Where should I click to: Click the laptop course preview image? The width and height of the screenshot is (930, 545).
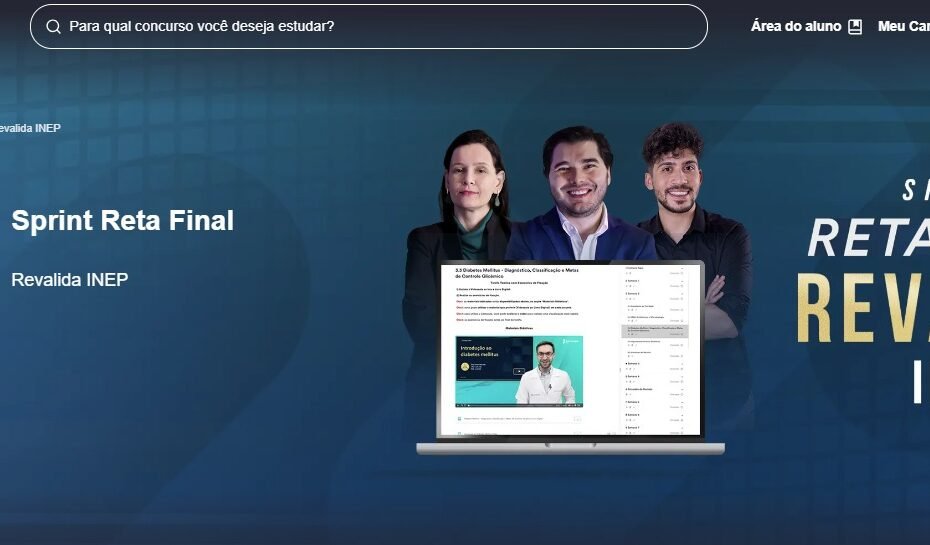tap(570, 357)
